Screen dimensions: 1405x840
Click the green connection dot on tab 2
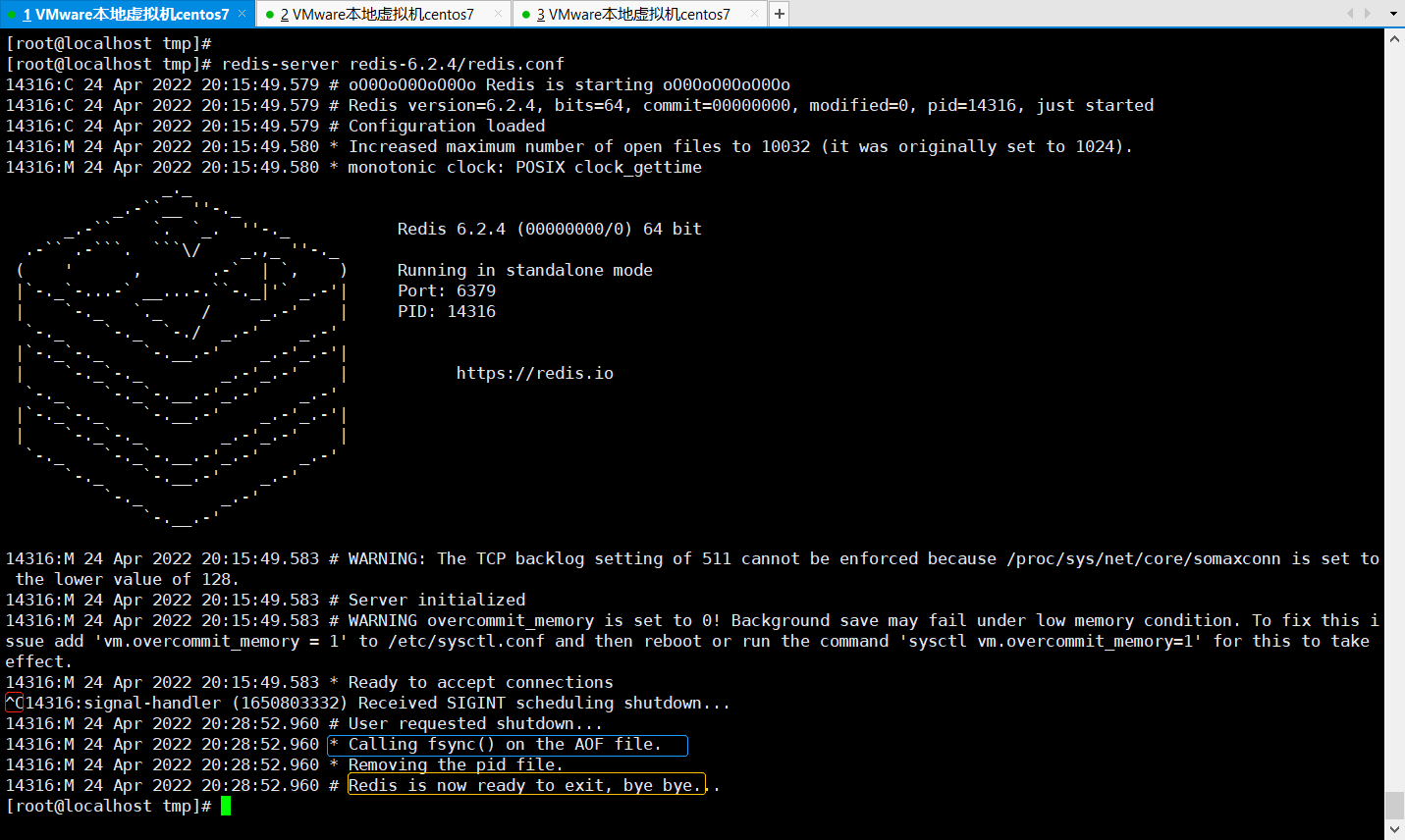270,15
